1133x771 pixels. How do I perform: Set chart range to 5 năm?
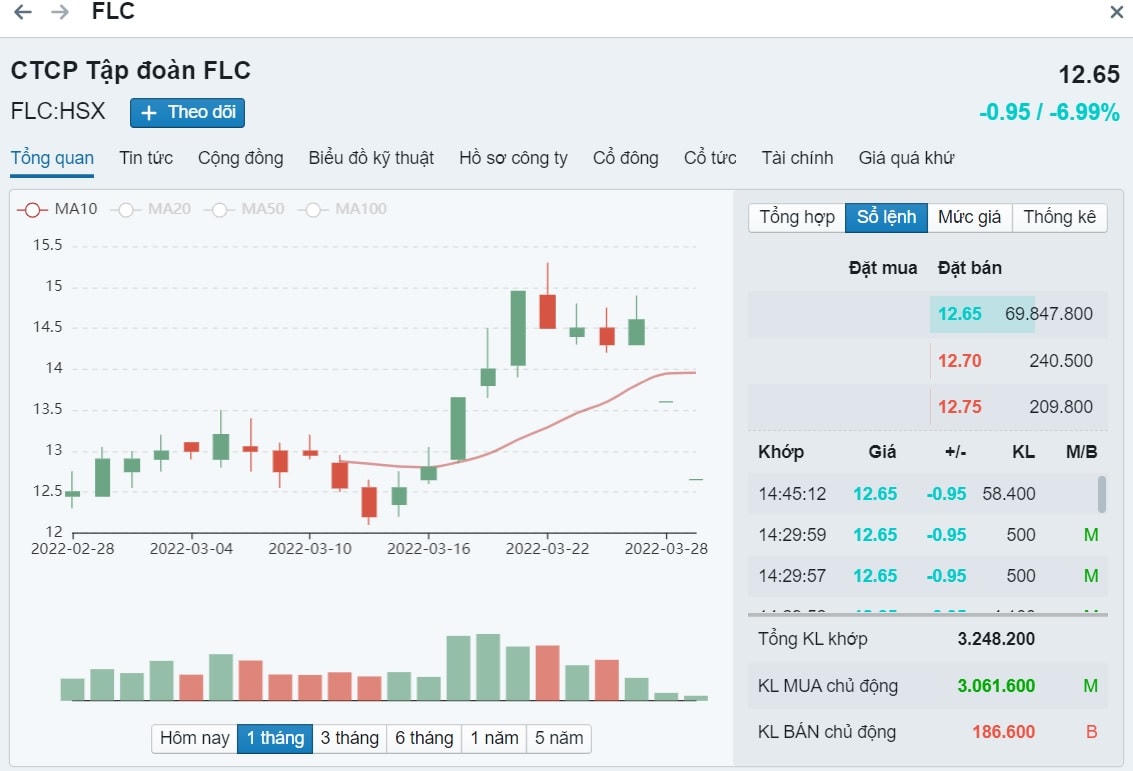[559, 738]
